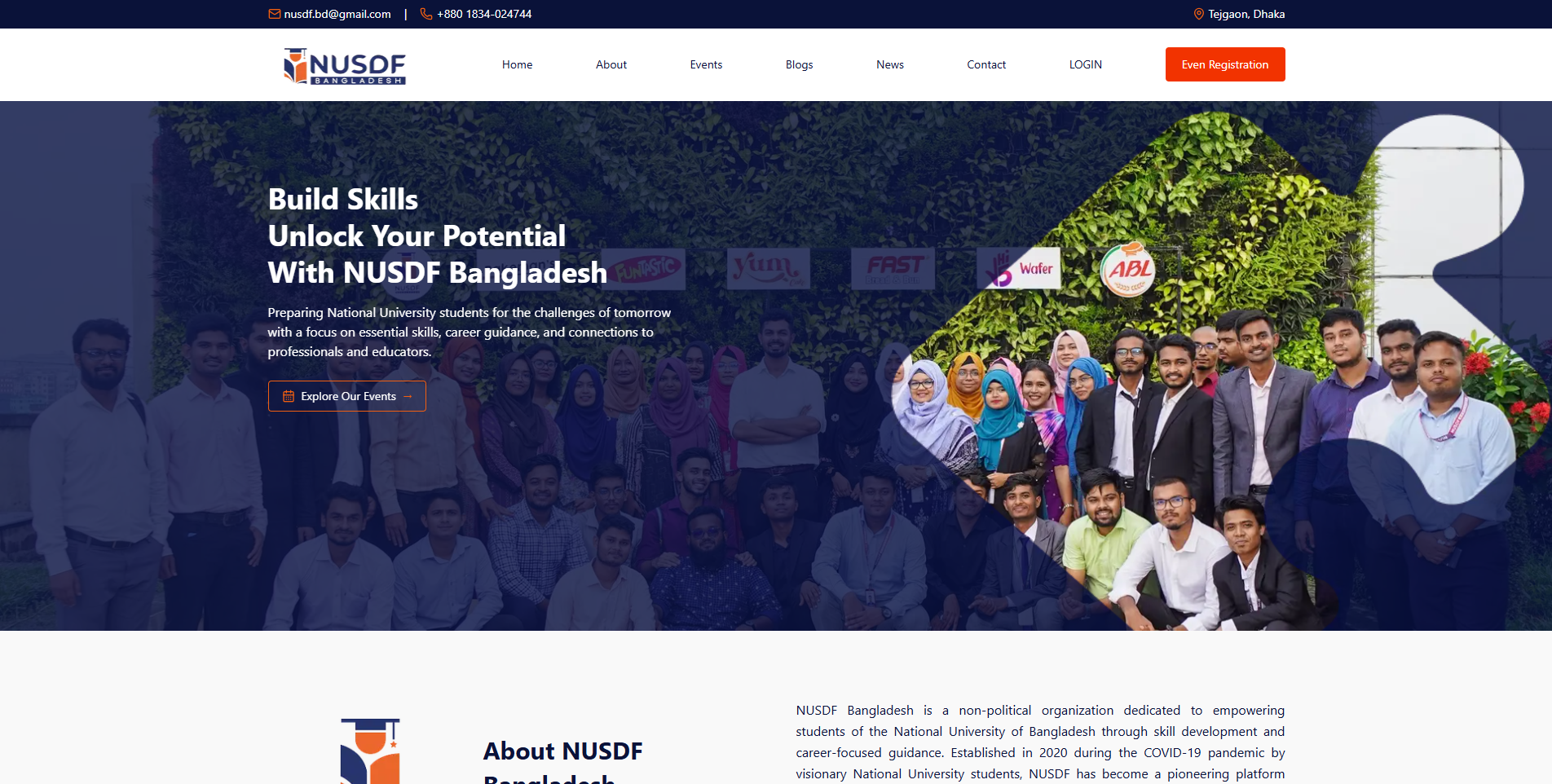Viewport: 1552px width, 784px height.
Task: Click the phone icon beside +880 number
Action: tap(425, 14)
